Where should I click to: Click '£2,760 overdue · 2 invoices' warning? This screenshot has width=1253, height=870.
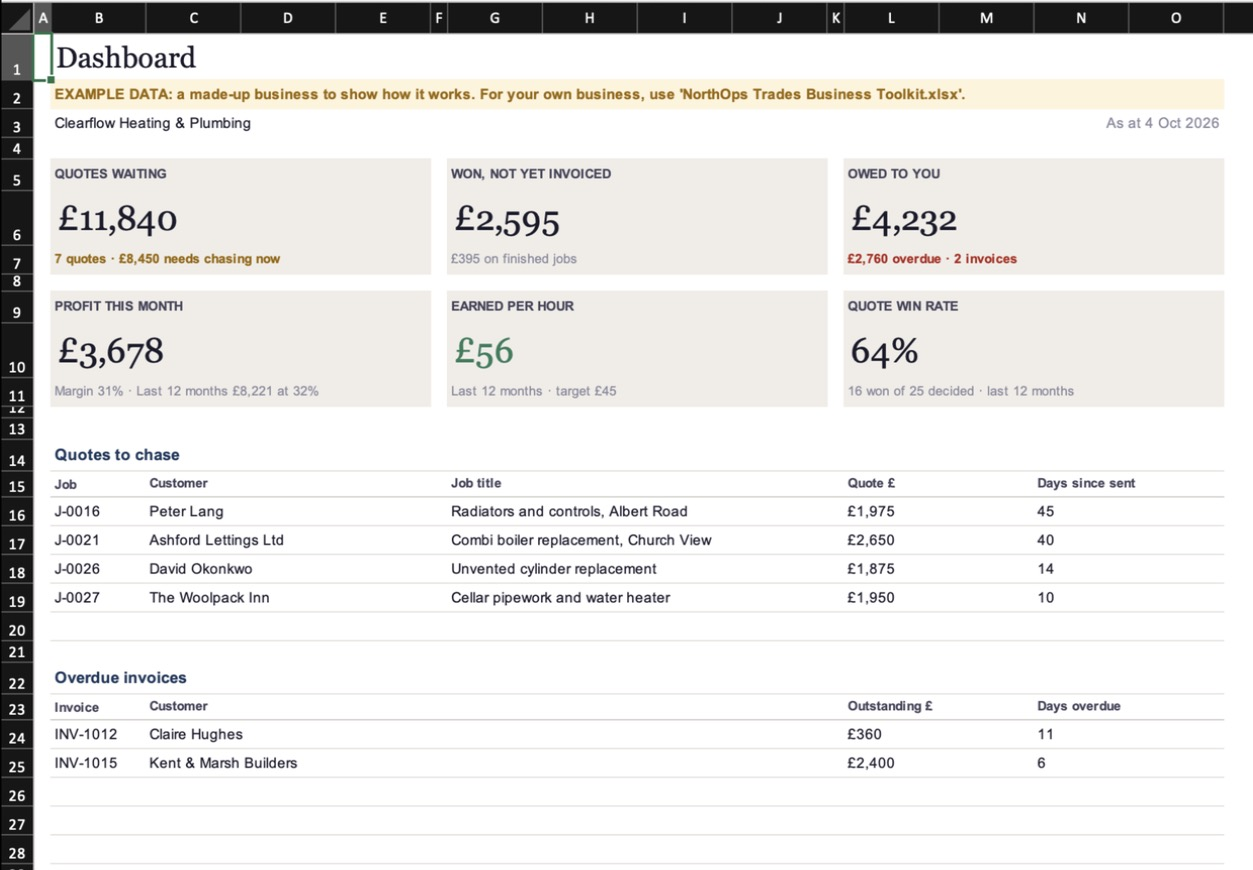tap(932, 259)
